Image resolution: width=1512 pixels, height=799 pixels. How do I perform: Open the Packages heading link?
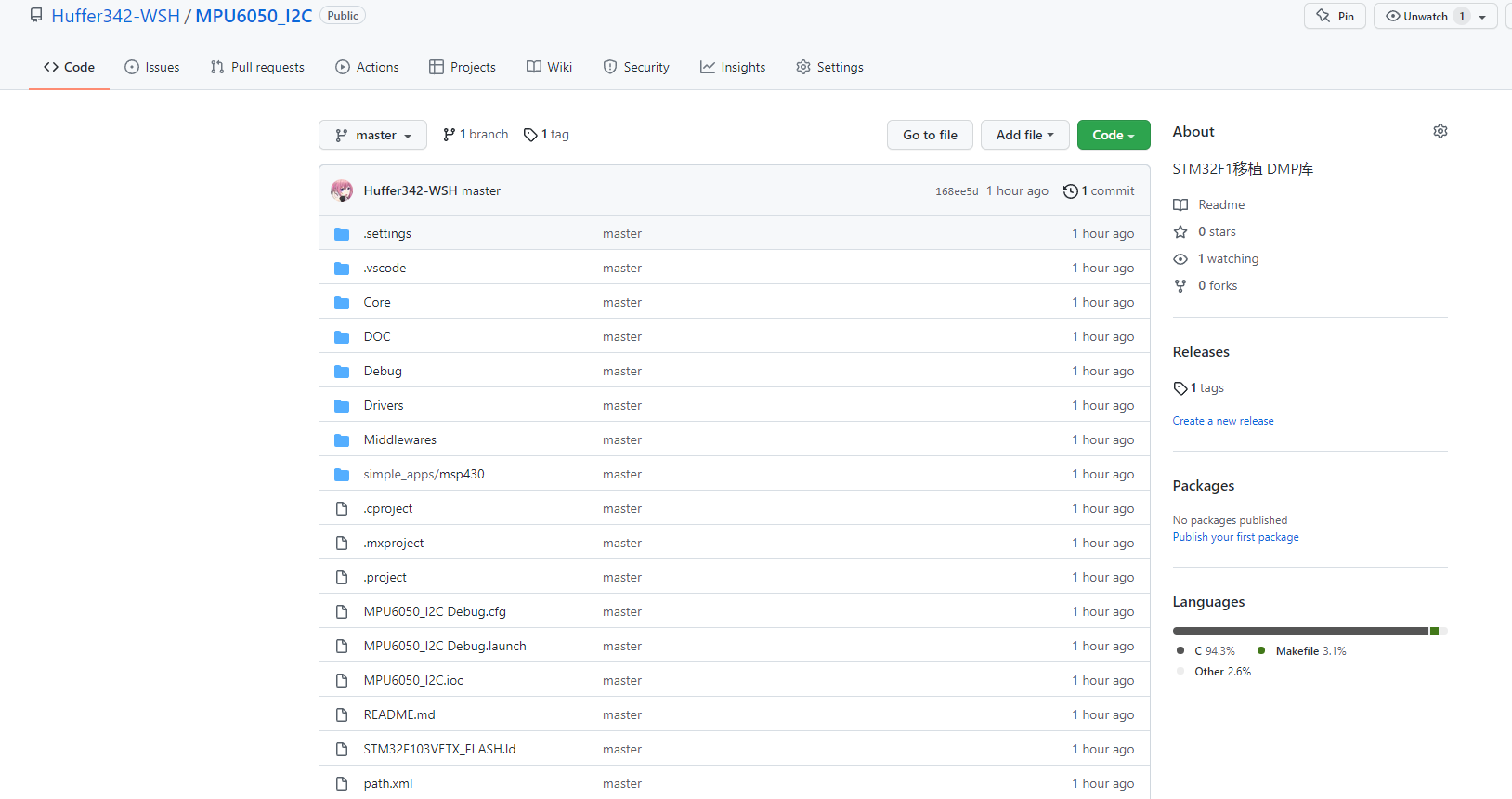[1204, 486]
